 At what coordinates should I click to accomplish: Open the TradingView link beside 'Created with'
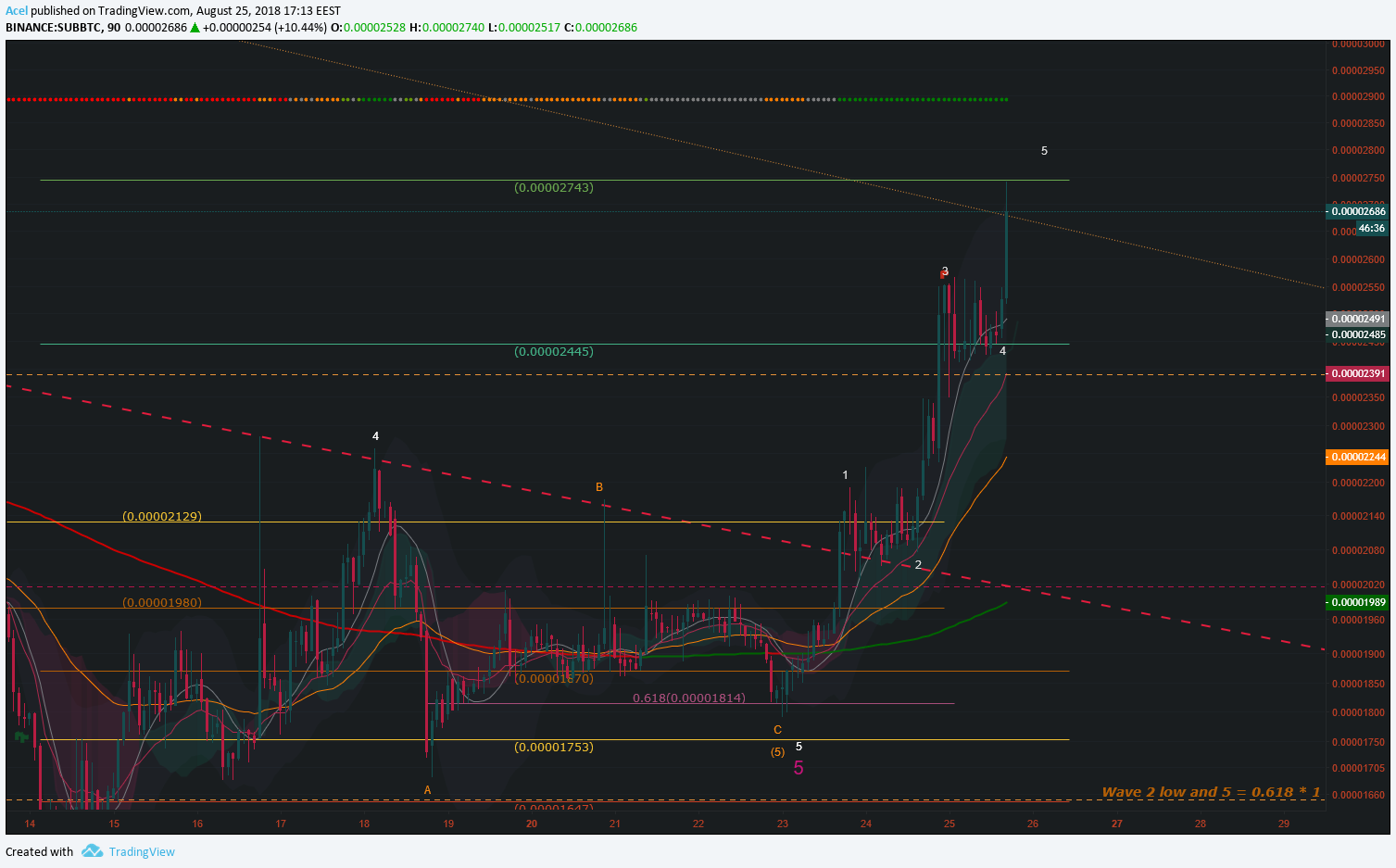(142, 851)
